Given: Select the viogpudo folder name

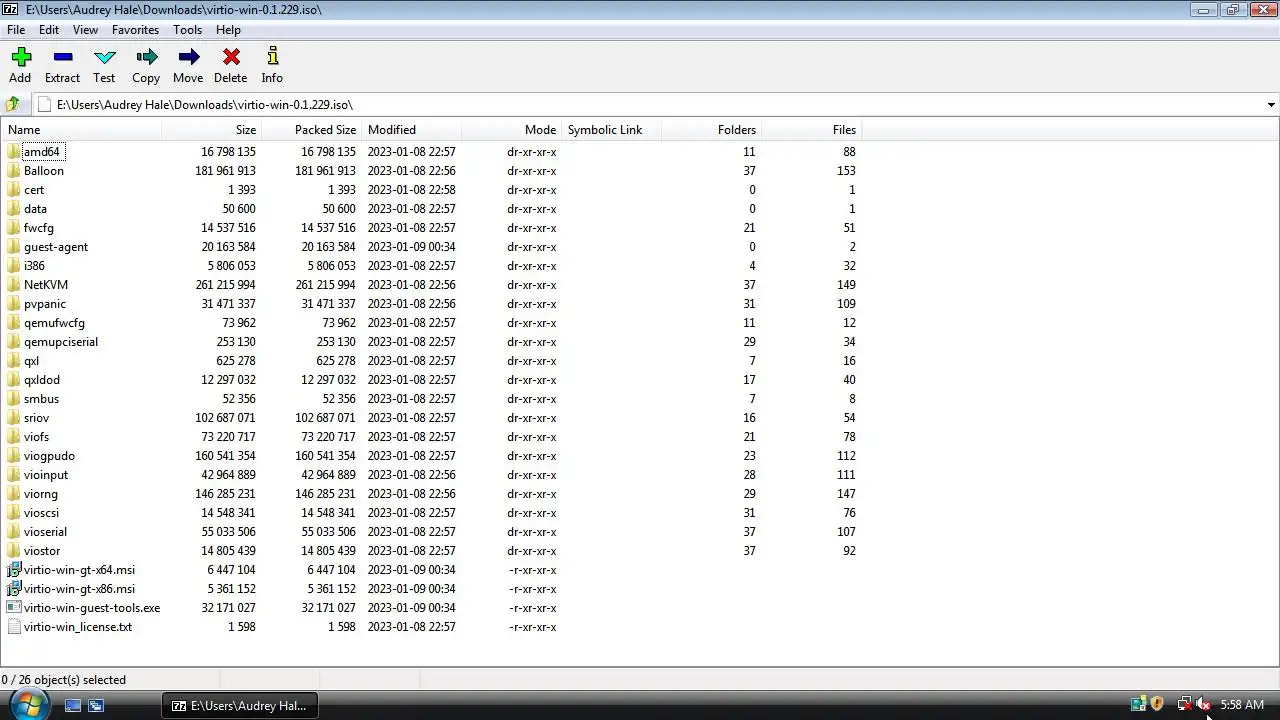Looking at the screenshot, I should click(x=49, y=456).
